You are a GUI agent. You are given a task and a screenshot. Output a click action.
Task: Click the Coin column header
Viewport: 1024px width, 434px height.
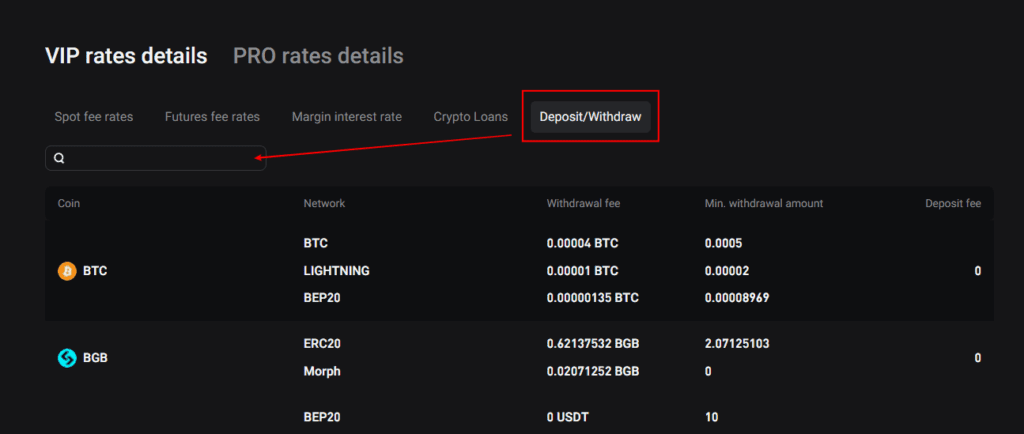click(69, 203)
